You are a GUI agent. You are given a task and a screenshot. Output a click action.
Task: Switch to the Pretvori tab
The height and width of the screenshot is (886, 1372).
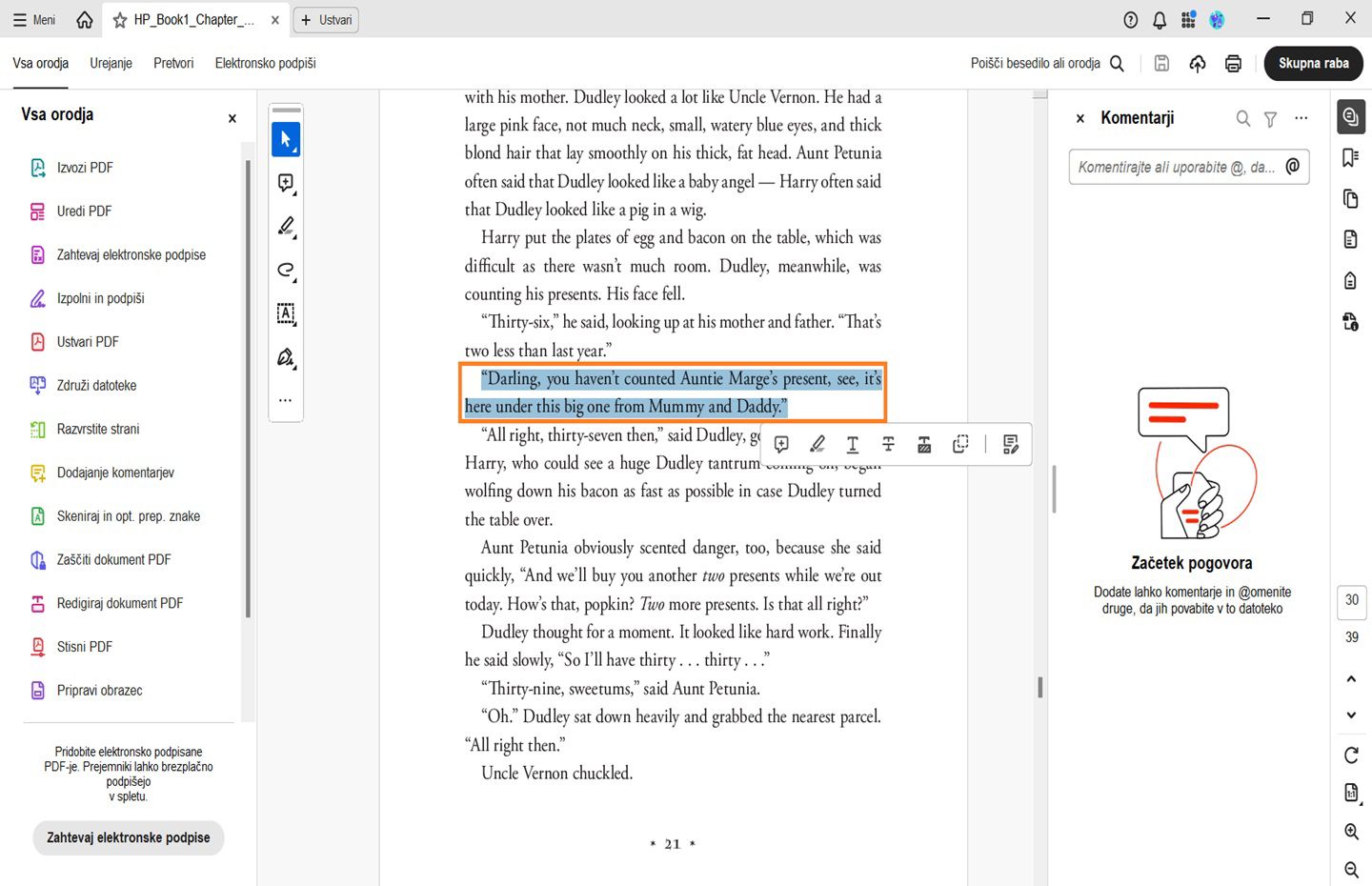click(x=173, y=63)
